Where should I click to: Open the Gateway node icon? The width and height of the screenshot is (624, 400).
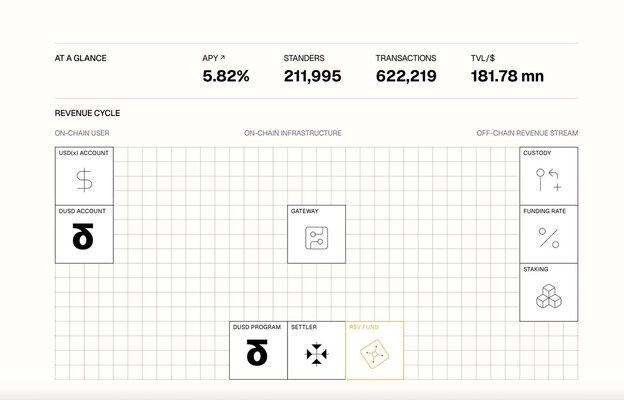pos(317,239)
